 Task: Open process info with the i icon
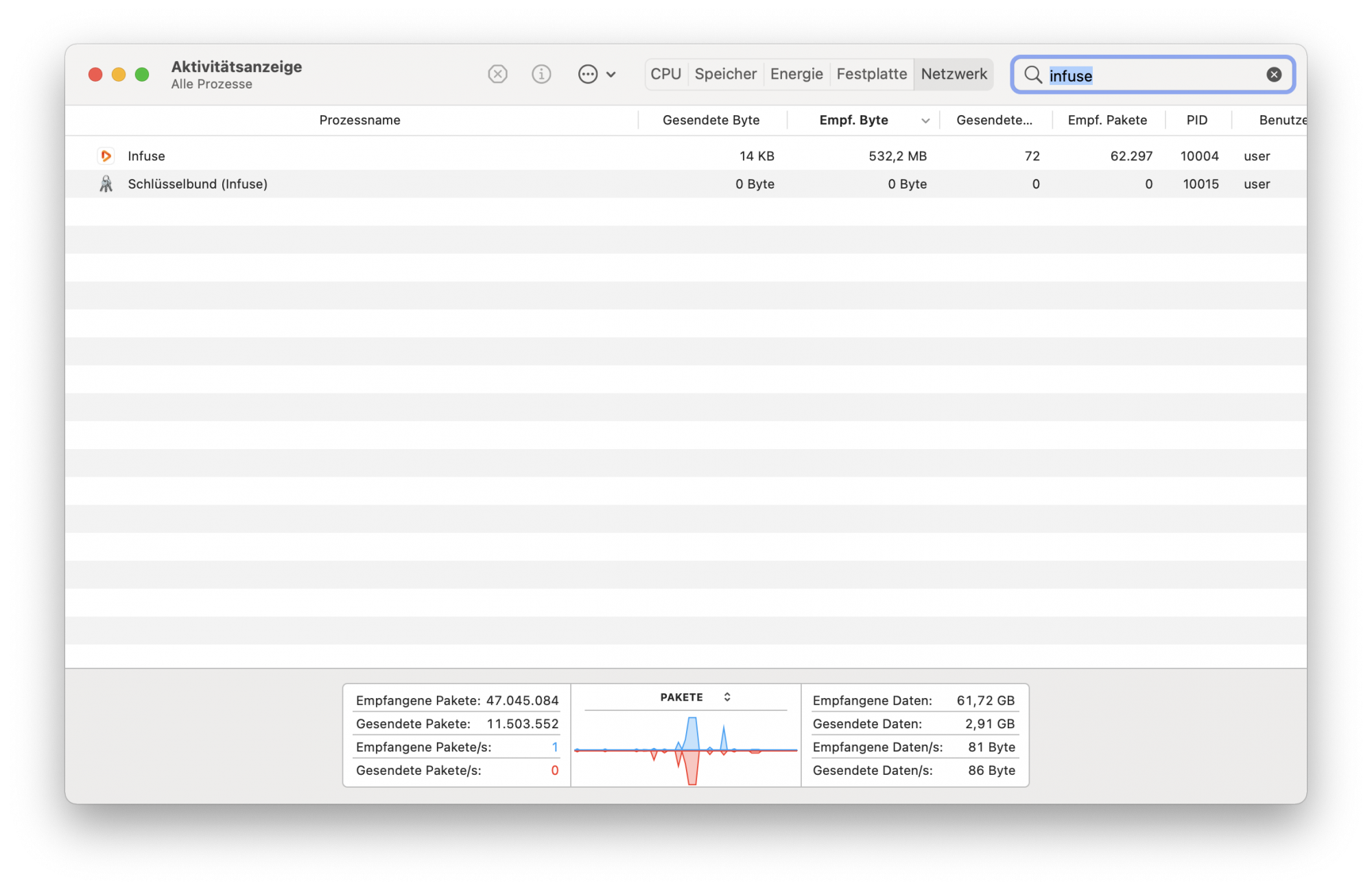pos(541,74)
